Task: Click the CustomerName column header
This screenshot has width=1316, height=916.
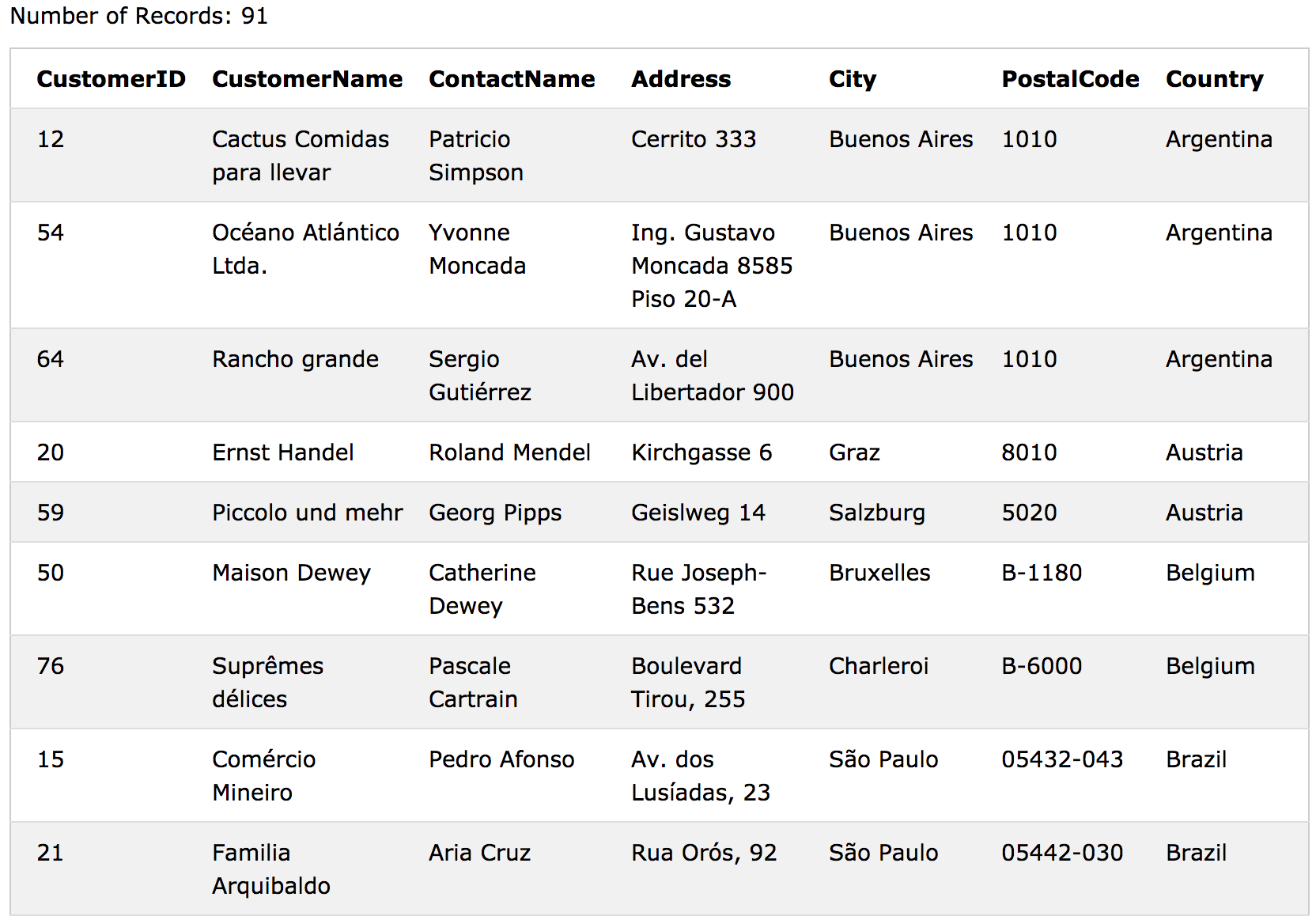Action: (307, 79)
